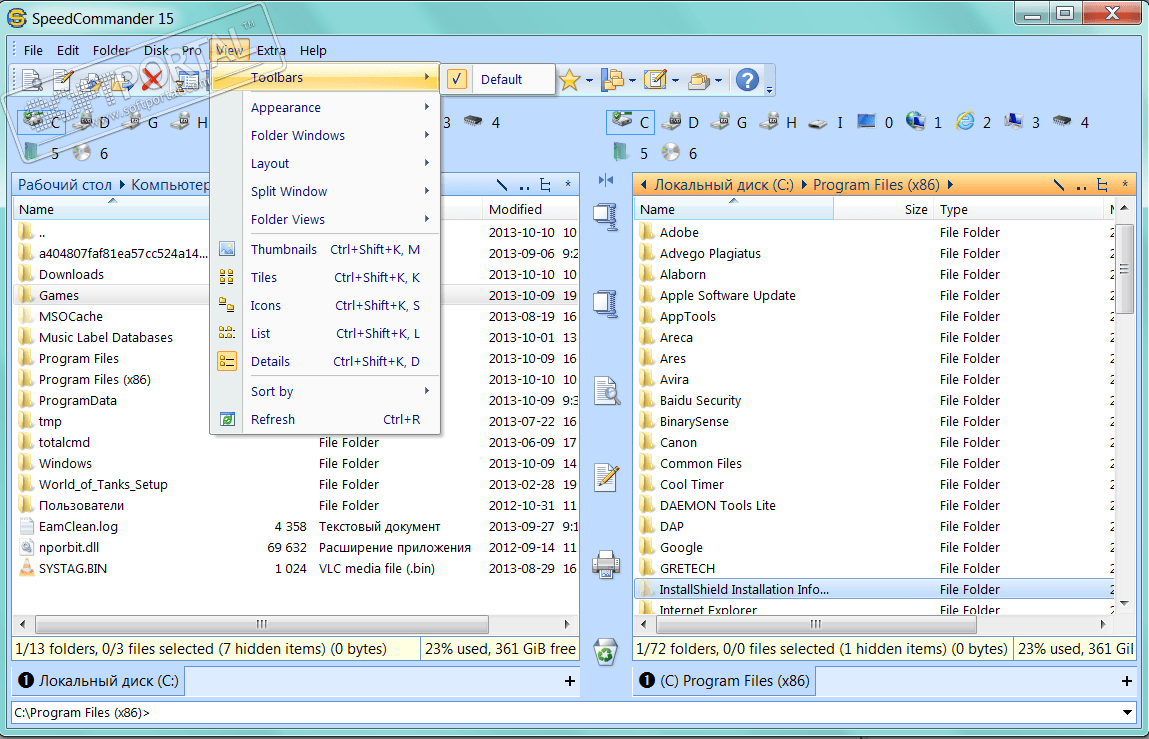Viewport: 1149px width, 739px height.
Task: Open the Split Window submenu
Action: click(x=326, y=191)
